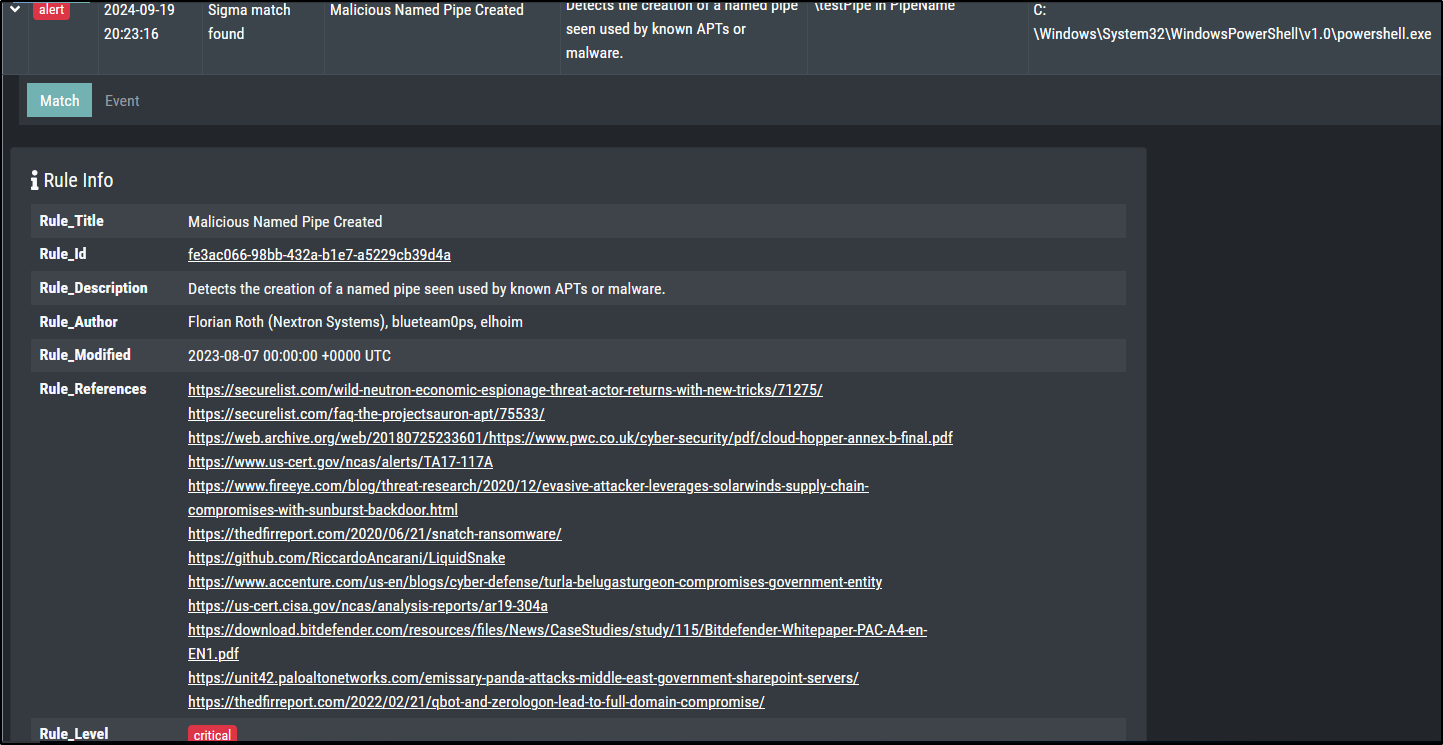Switch to the Event tab
This screenshot has height=745, width=1443.
[x=122, y=100]
